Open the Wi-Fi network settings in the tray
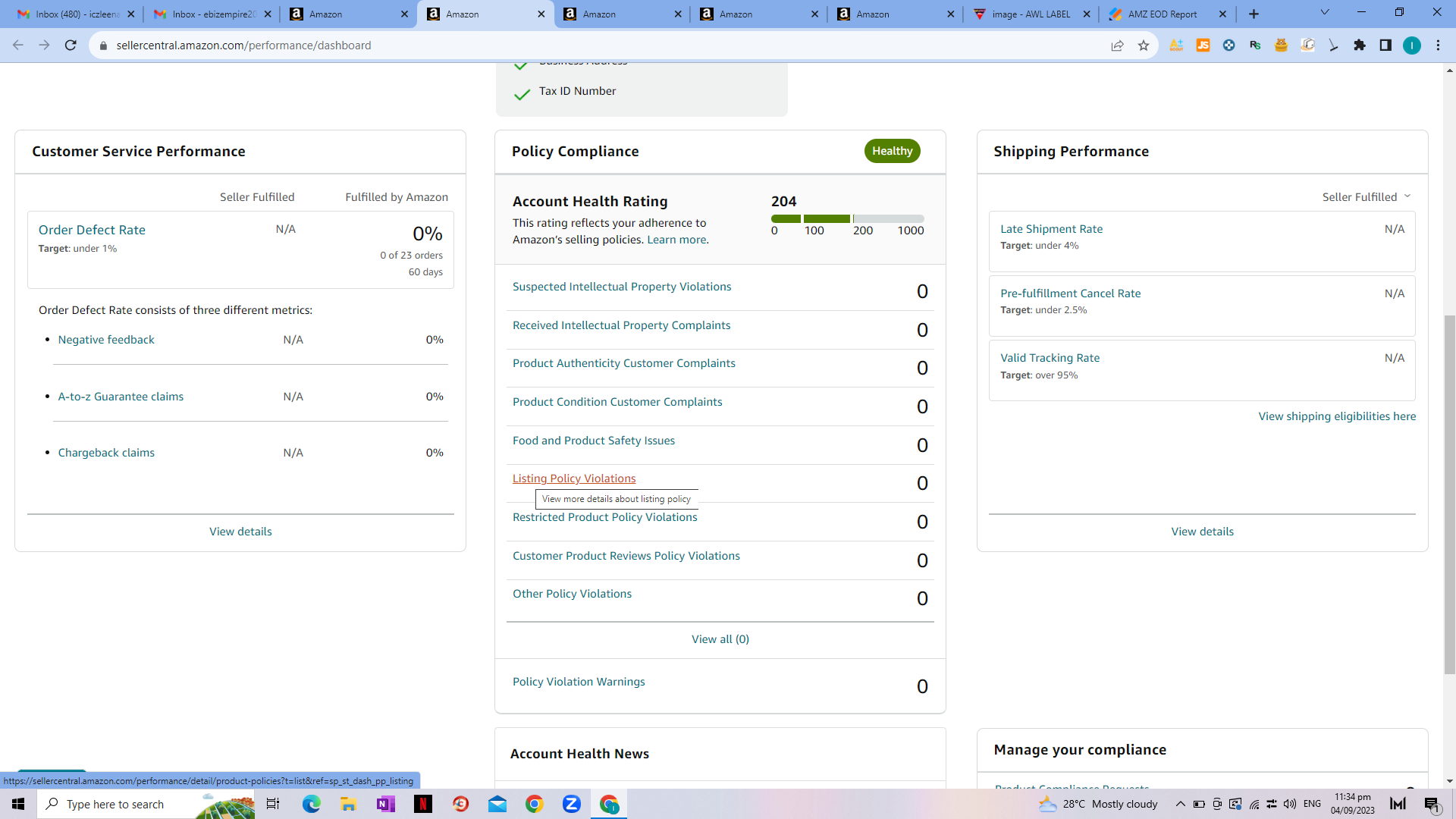The width and height of the screenshot is (1456, 819). (1254, 804)
